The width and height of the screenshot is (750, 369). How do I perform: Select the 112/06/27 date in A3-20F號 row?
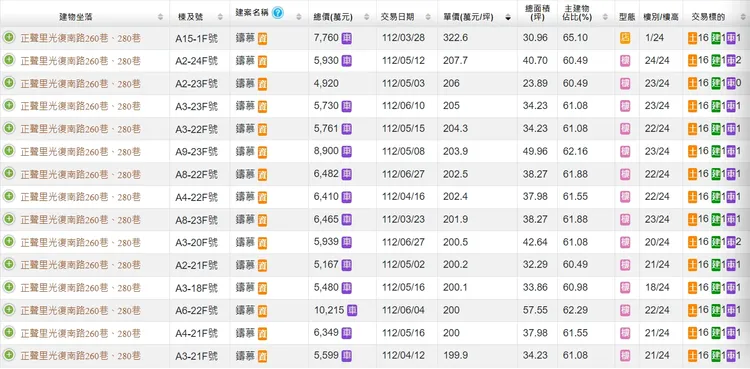pos(403,242)
